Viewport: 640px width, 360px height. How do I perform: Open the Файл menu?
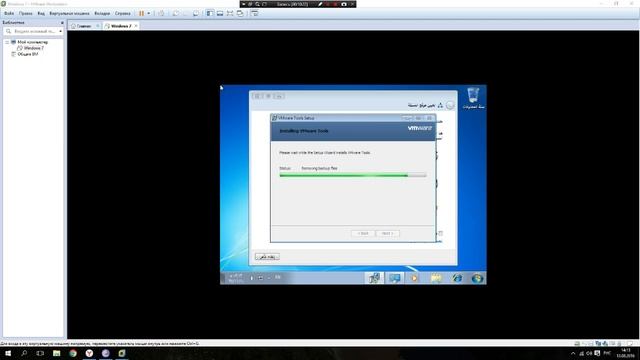click(x=9, y=13)
